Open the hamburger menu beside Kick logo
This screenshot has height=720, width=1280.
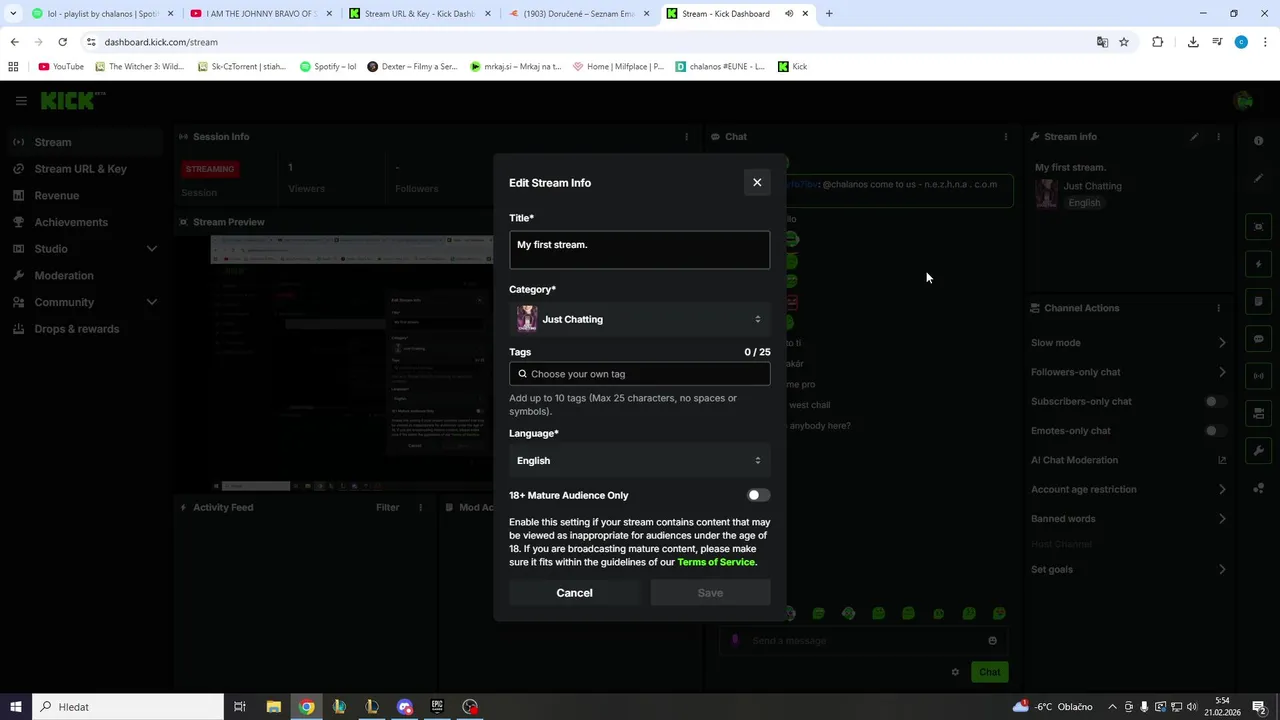[21, 100]
